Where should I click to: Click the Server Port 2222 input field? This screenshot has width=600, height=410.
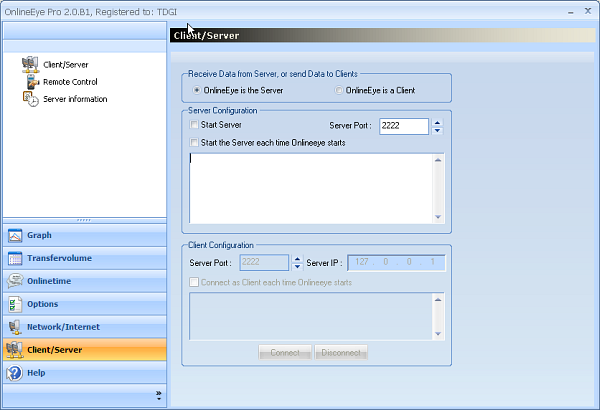pyautogui.click(x=404, y=126)
